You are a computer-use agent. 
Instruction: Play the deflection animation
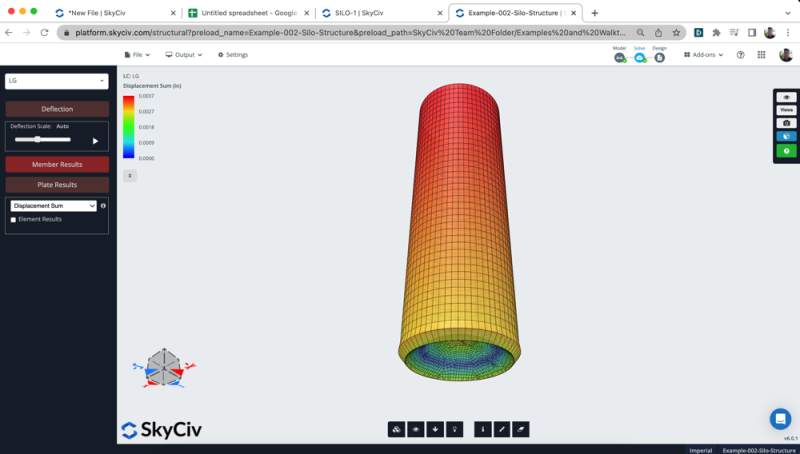[x=95, y=141]
